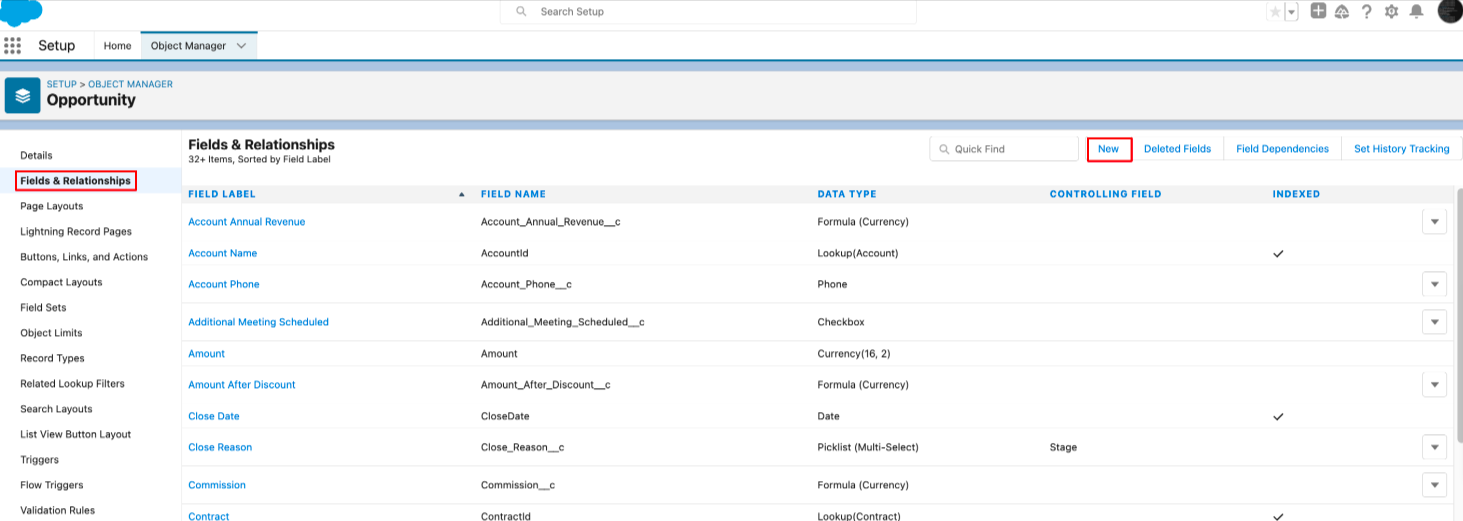Select the Object Manager tab
This screenshot has width=1463, height=521.
click(x=188, y=46)
